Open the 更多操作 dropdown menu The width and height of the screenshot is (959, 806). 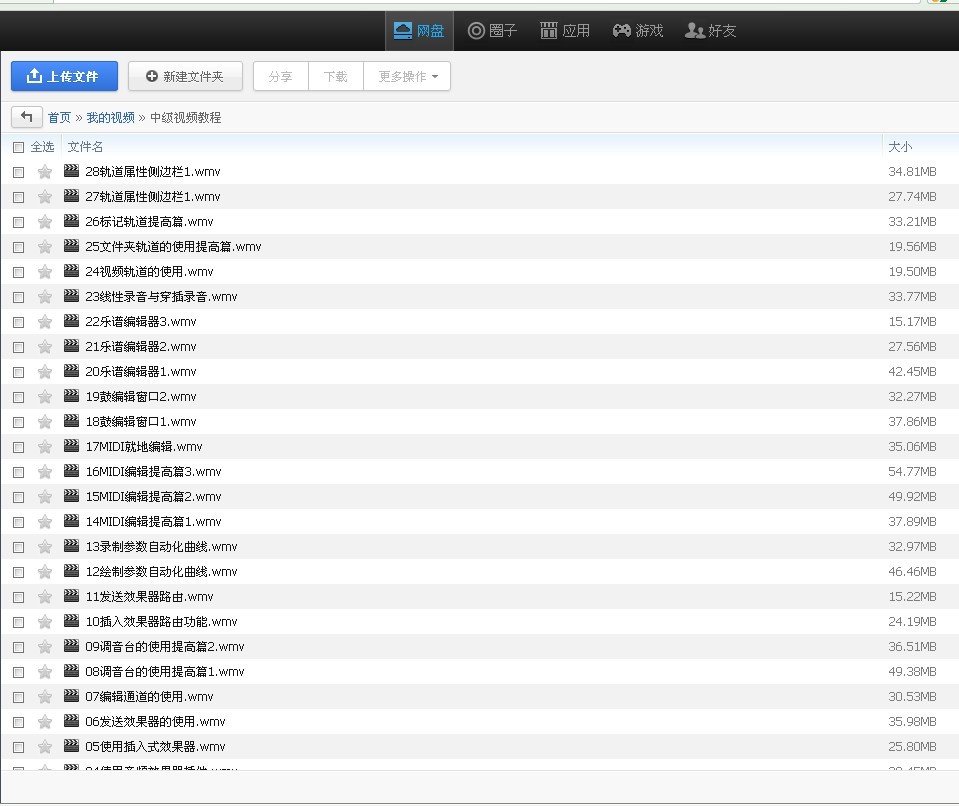(407, 76)
